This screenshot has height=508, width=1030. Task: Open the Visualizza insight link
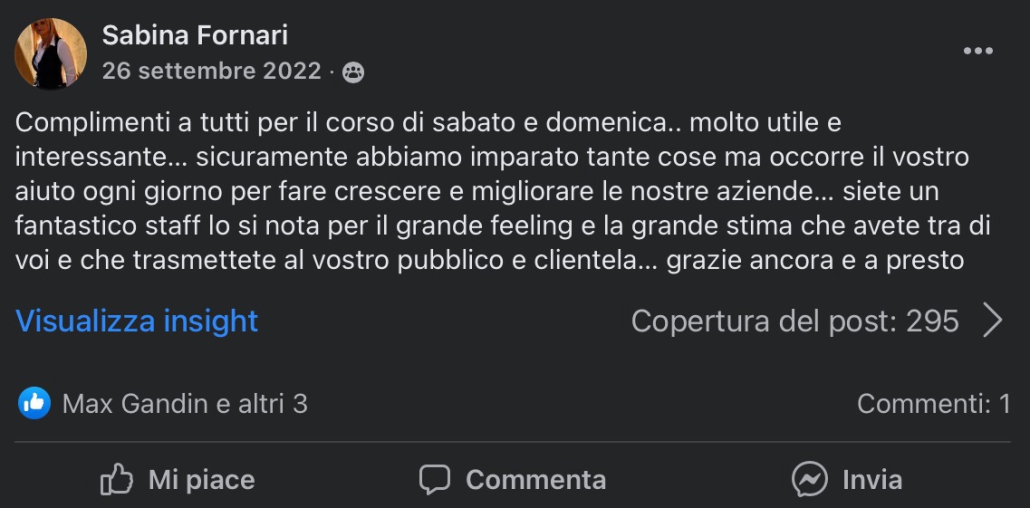137,321
